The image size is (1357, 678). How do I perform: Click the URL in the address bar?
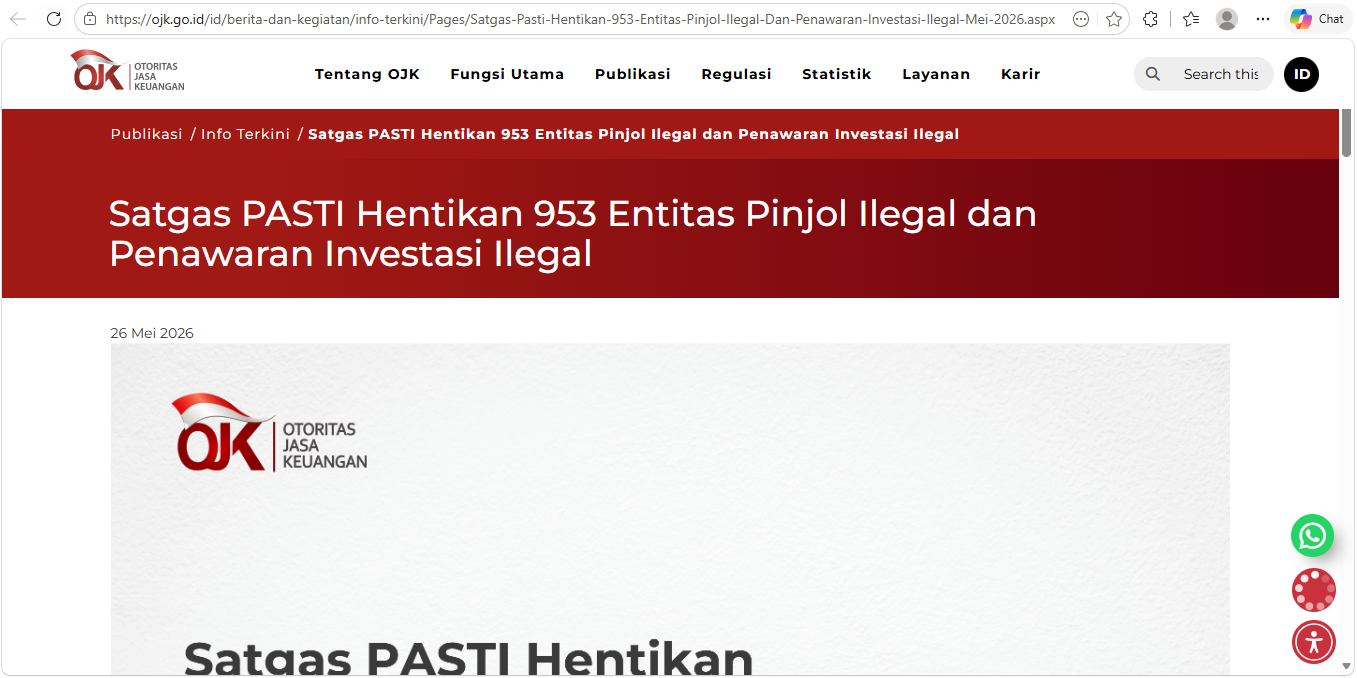580,19
